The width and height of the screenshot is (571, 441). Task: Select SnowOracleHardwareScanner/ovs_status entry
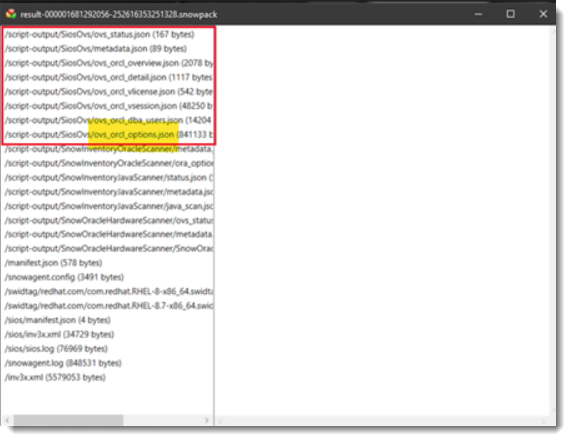point(109,220)
